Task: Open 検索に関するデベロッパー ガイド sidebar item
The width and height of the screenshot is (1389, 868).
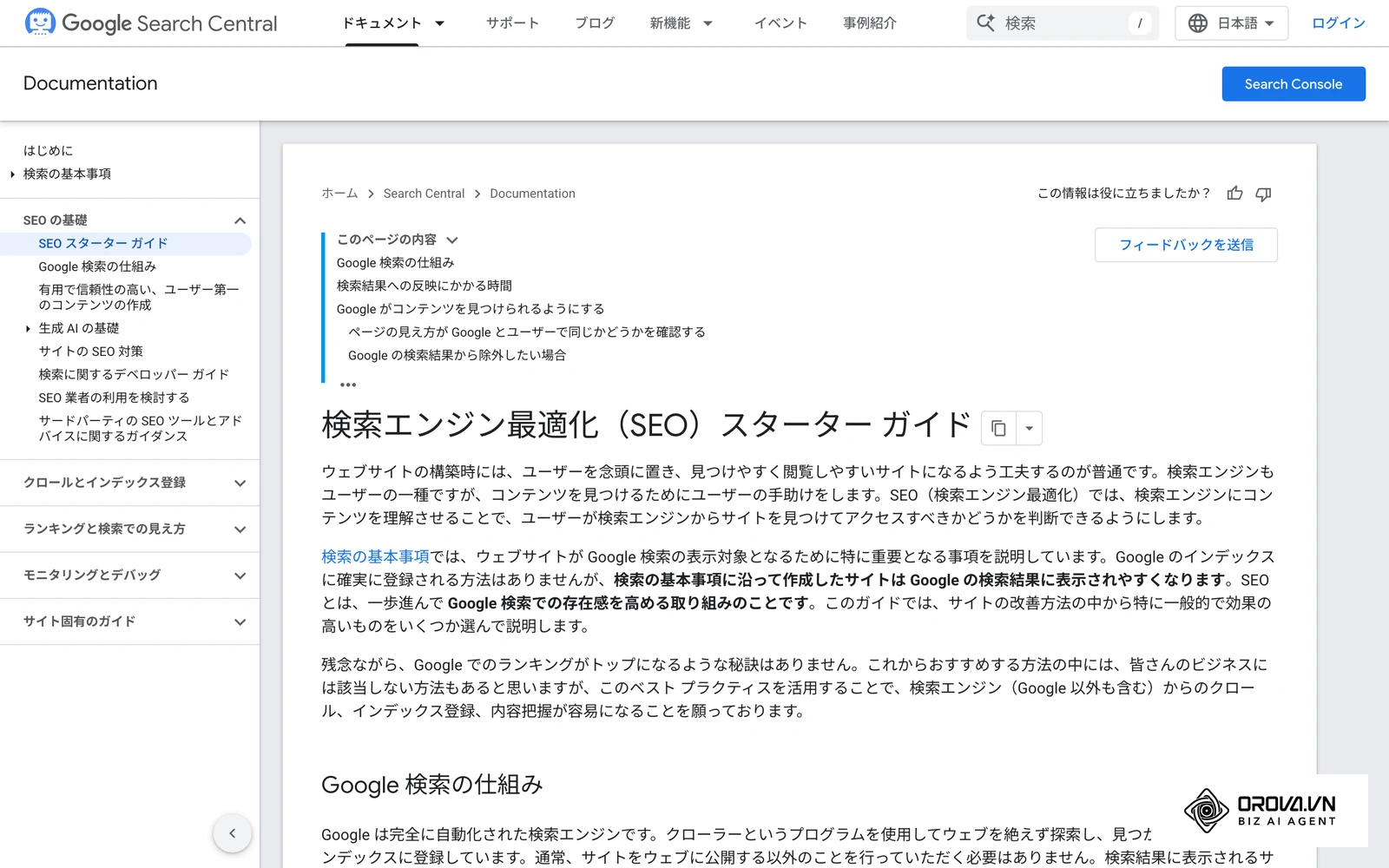Action: point(134,375)
